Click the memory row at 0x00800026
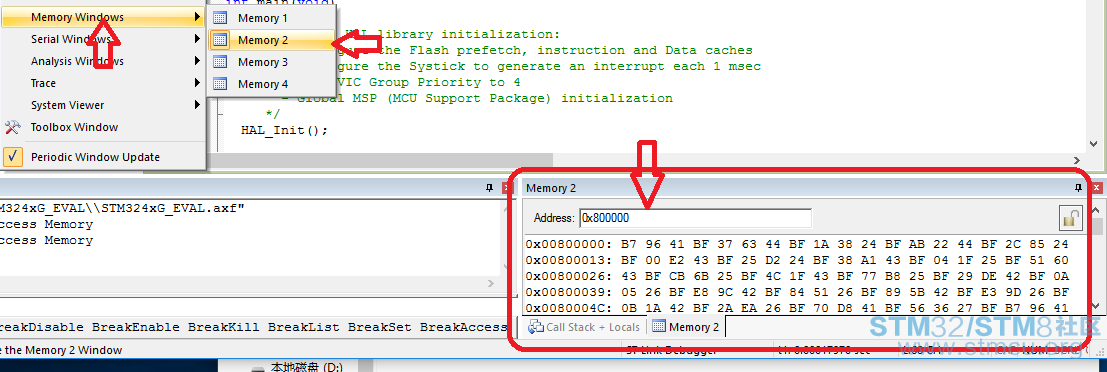This screenshot has height=372, width=1107. click(797, 276)
